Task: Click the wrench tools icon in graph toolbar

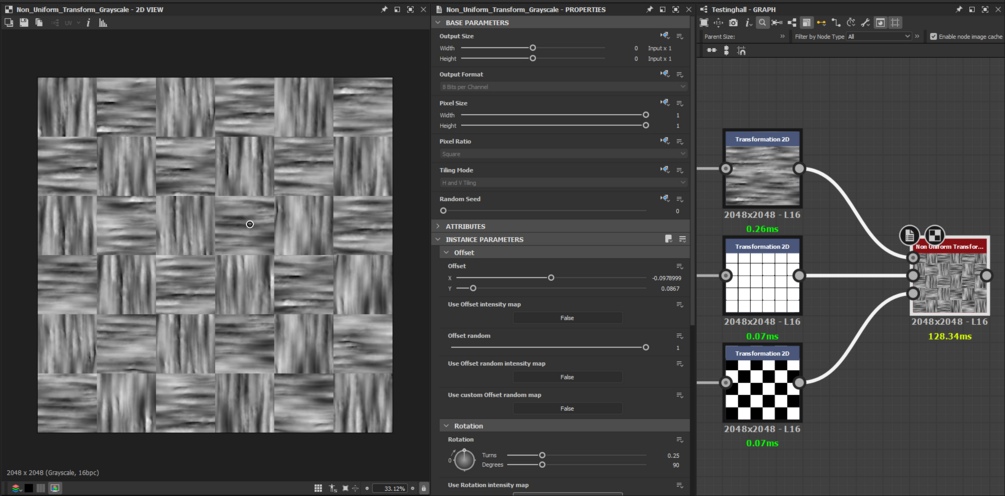Action: 866,22
